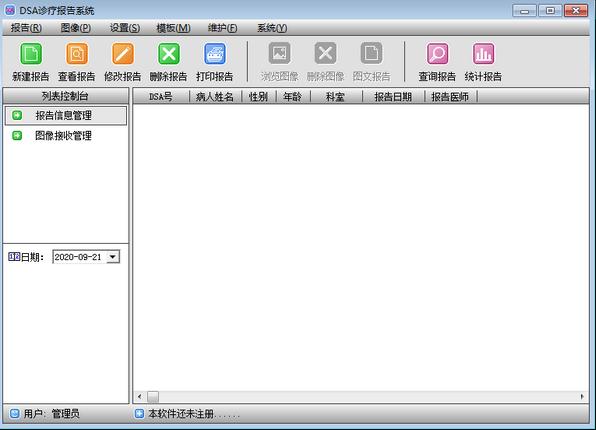The height and width of the screenshot is (430, 596).
Task: Minimize the DSA诊疗报告系统 window
Action: [x=524, y=11]
